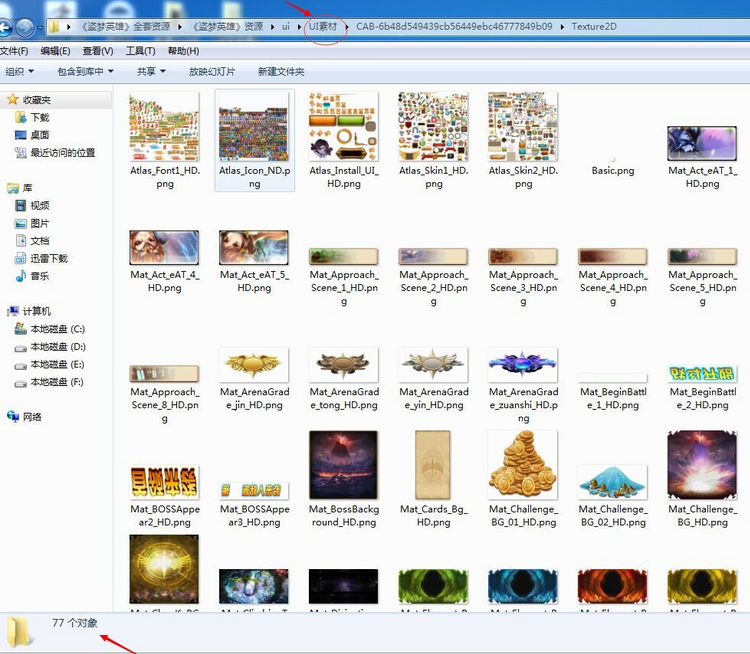Select Mat_BossBackground_HD.png thumbnail

pyautogui.click(x=343, y=465)
